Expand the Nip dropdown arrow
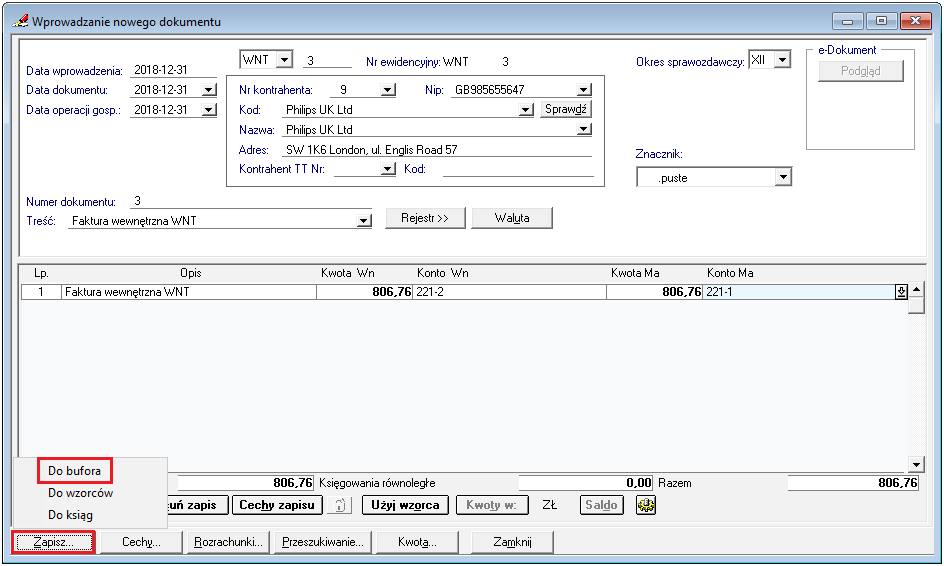The image size is (944, 566). [583, 90]
